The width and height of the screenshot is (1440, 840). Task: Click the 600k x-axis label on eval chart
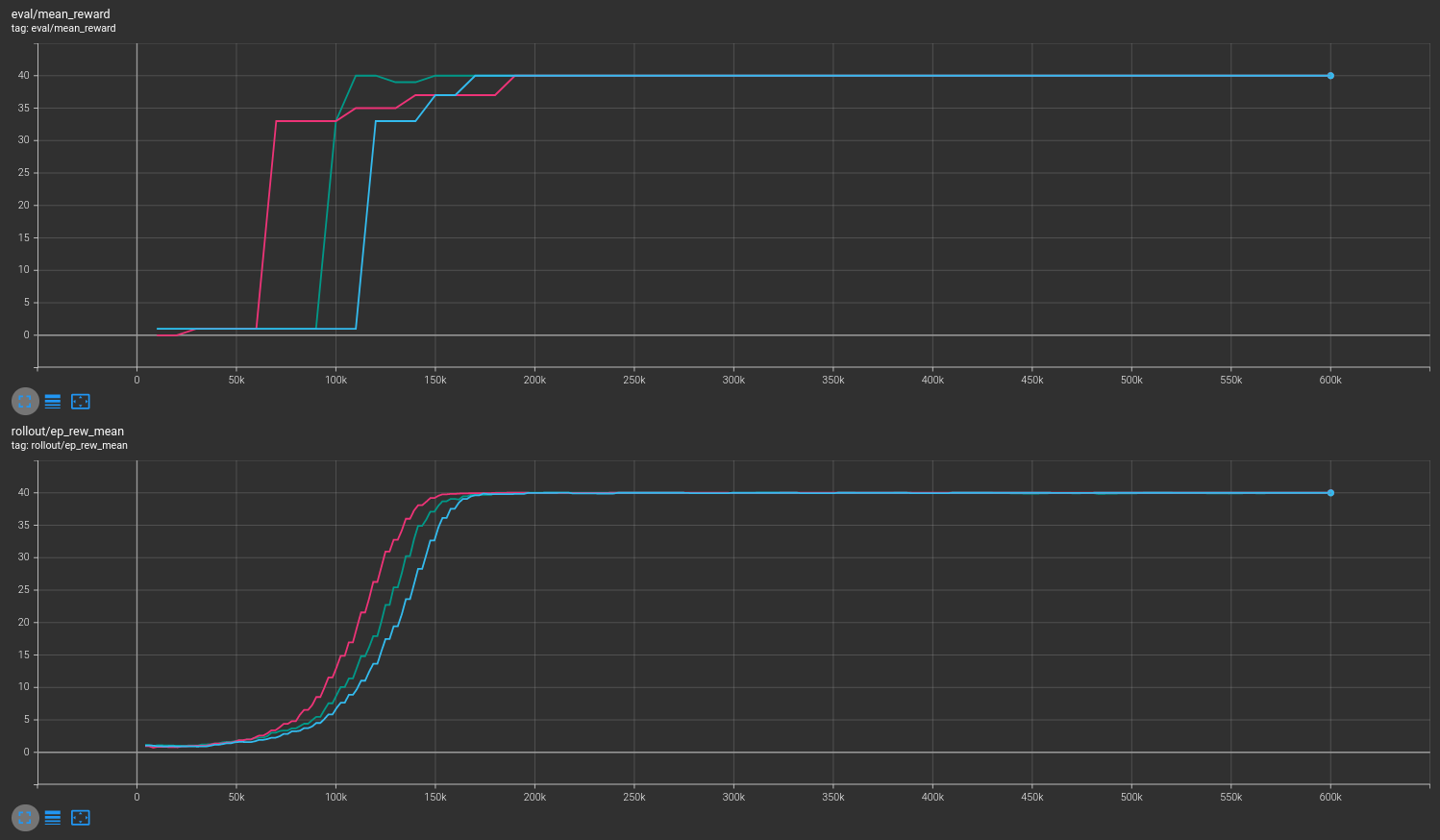tap(1330, 381)
